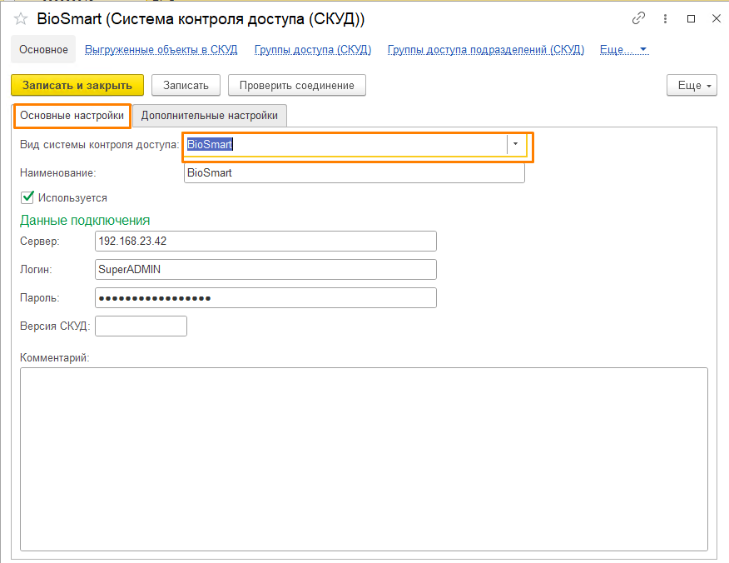Image resolution: width=729 pixels, height=563 pixels.
Task: Expand Еще navigation links dropdown
Action: pos(624,50)
